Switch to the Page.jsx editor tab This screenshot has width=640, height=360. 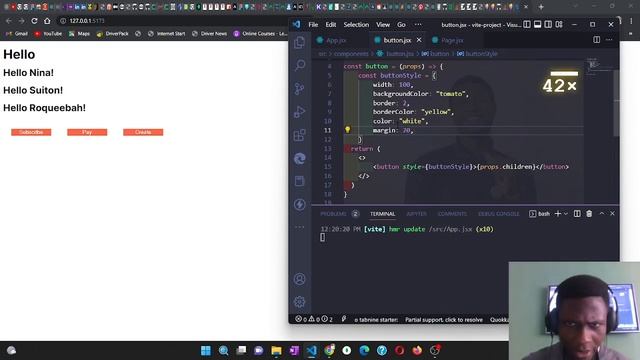(452, 40)
